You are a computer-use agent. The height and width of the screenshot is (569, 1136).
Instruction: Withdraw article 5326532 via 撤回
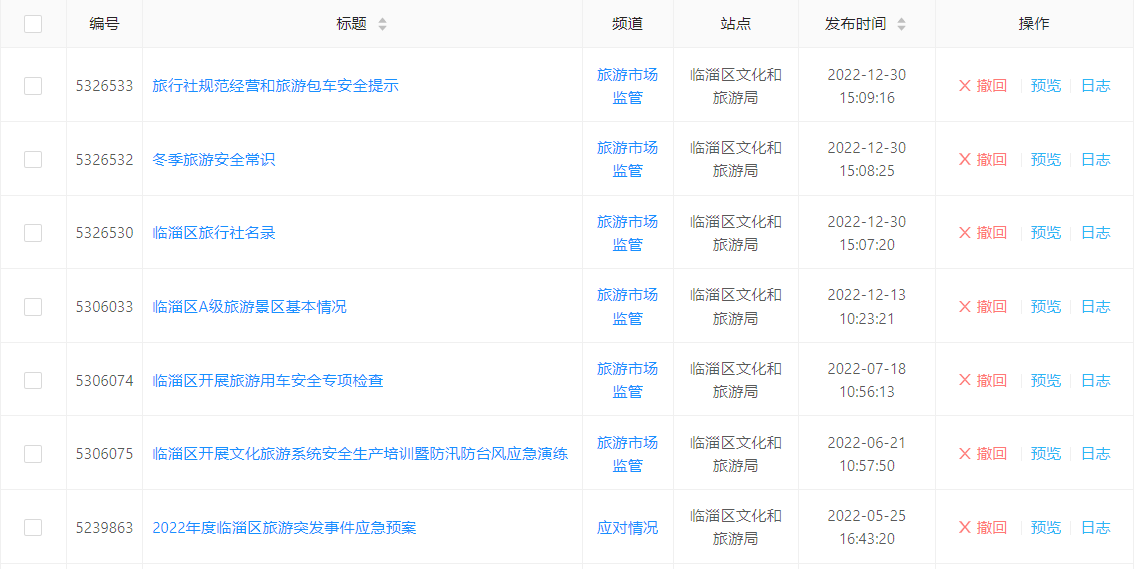click(982, 159)
